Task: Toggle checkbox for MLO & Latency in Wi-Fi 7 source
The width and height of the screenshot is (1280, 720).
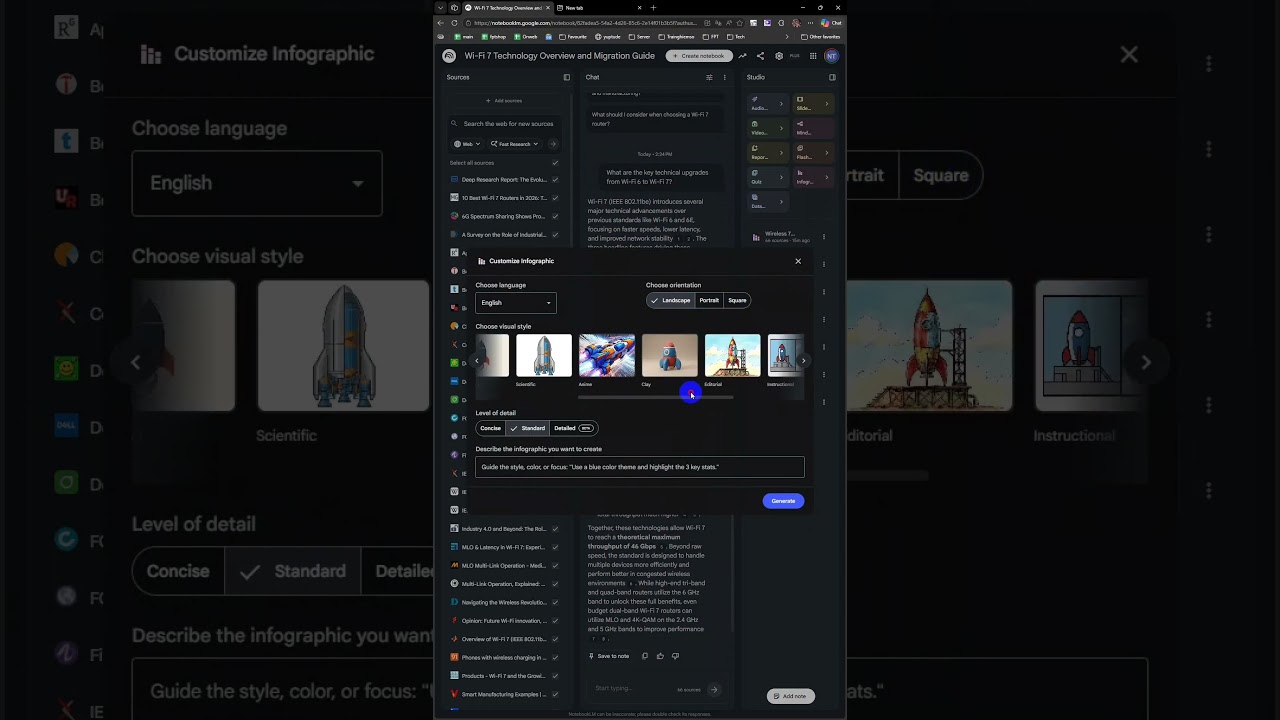Action: tap(555, 547)
